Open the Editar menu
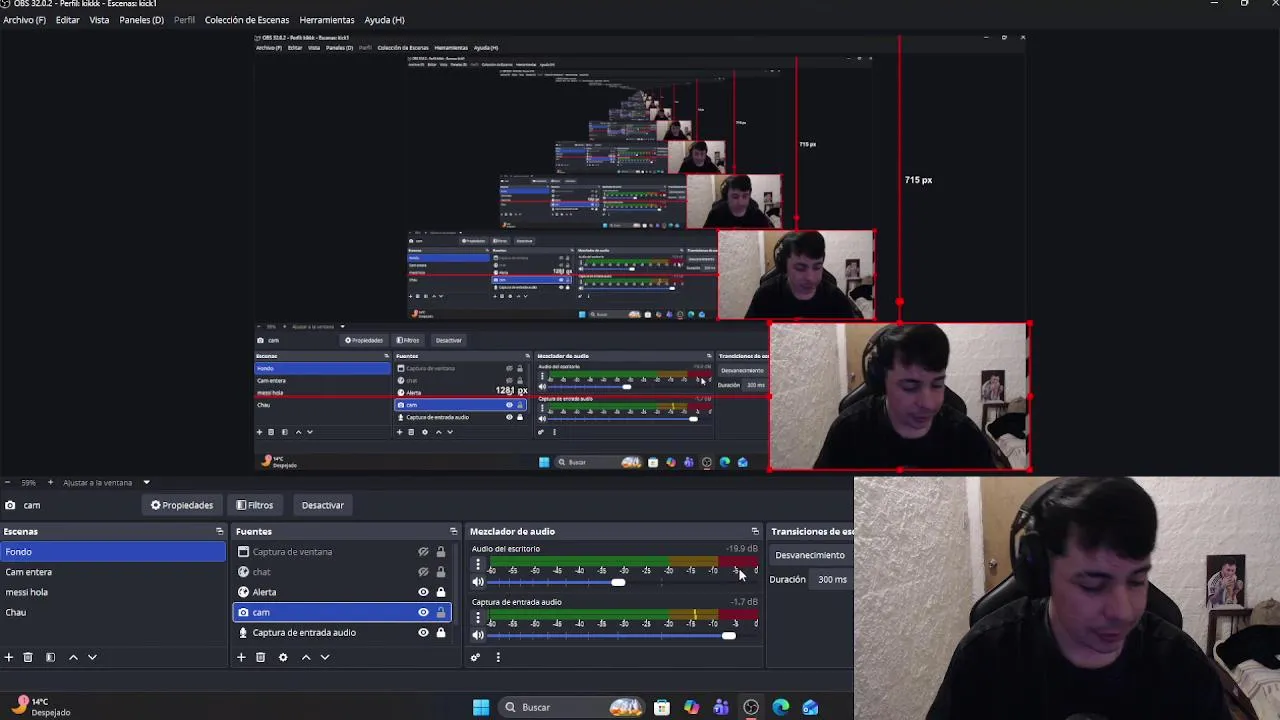The image size is (1280, 720). [x=67, y=20]
